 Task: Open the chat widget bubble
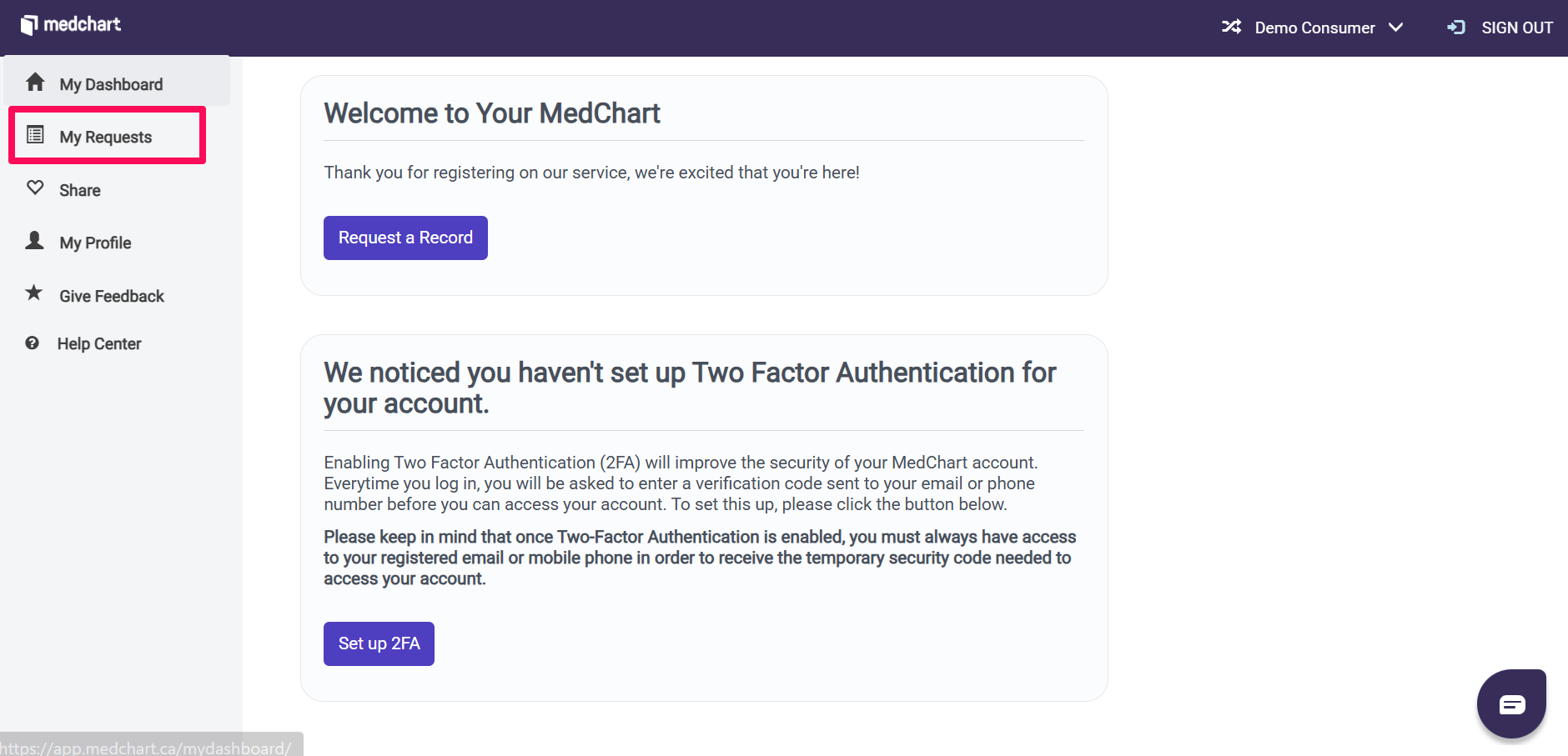[1511, 704]
